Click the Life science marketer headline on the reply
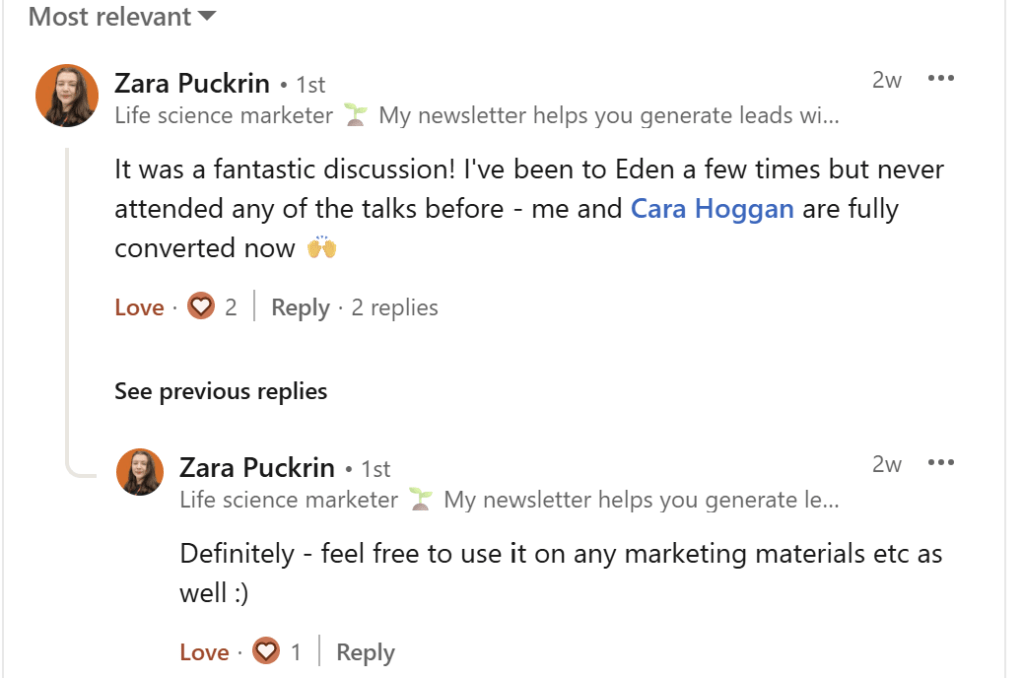 (289, 499)
